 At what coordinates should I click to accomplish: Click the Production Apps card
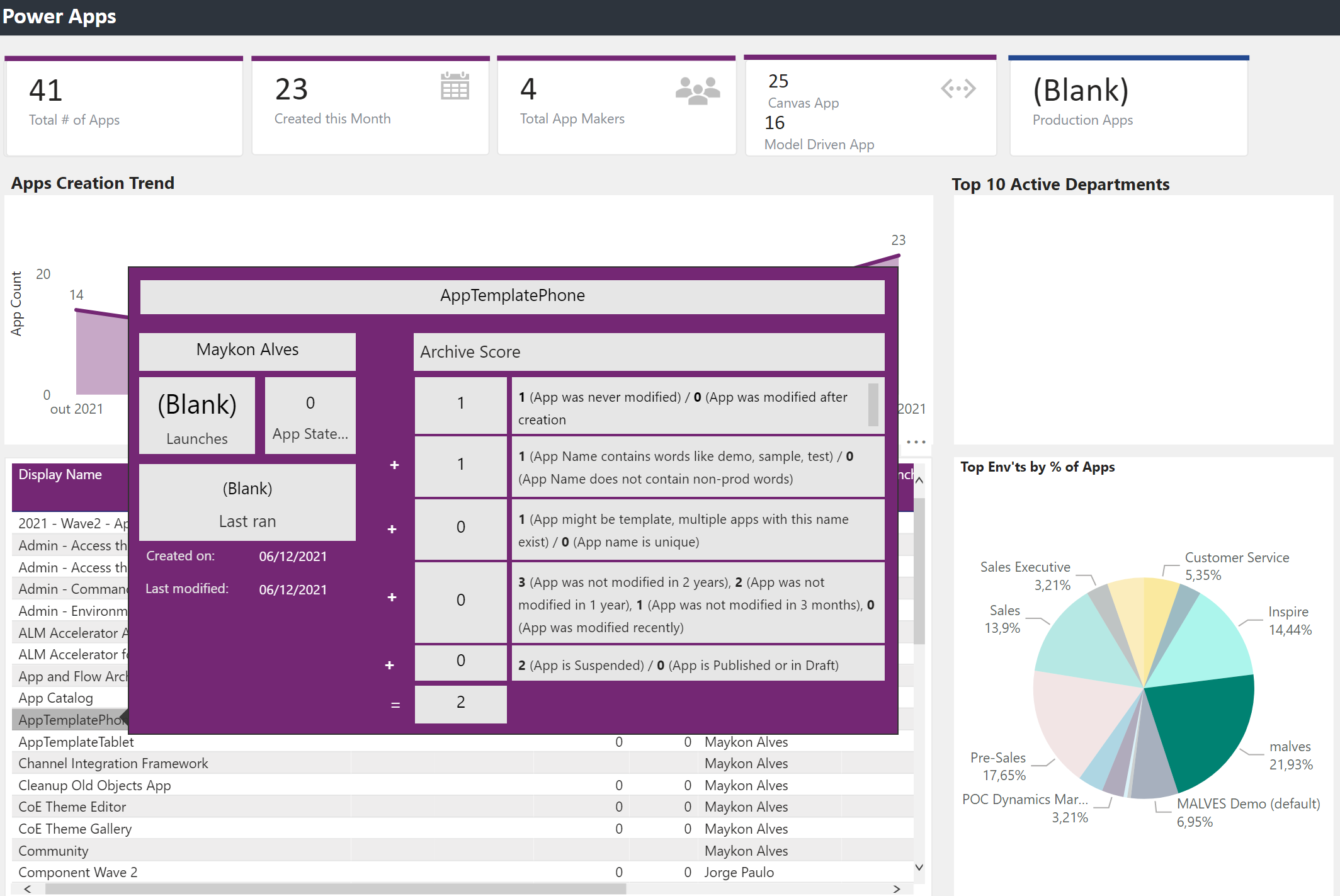[1128, 105]
